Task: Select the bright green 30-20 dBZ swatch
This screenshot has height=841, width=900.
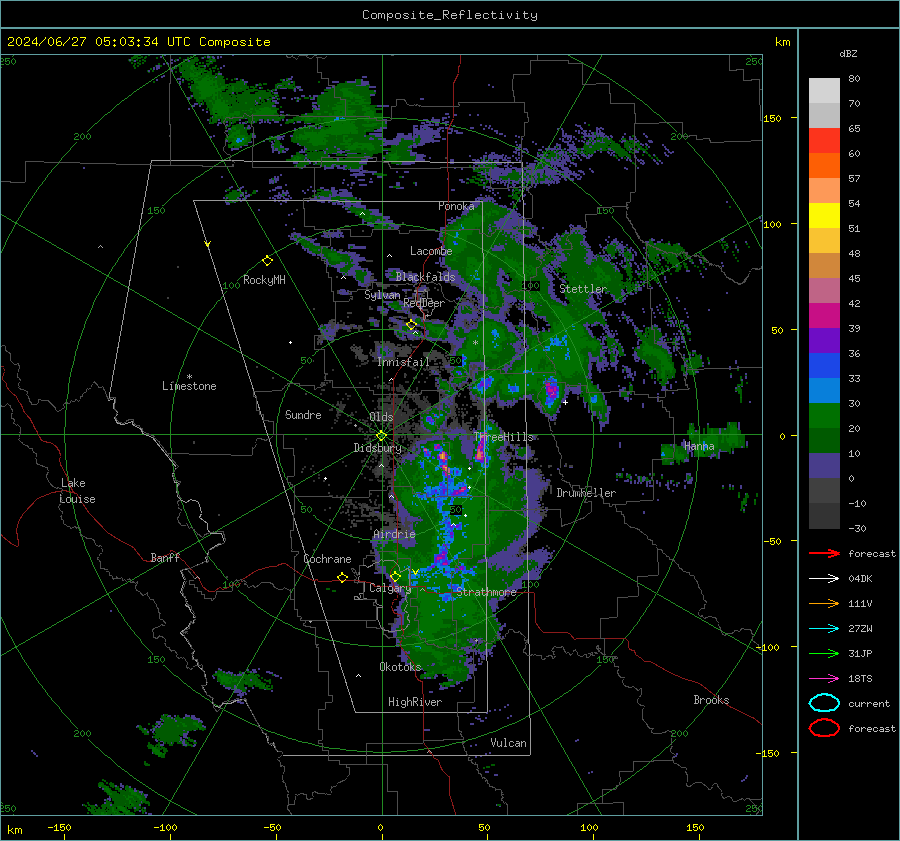Action: pyautogui.click(x=824, y=416)
